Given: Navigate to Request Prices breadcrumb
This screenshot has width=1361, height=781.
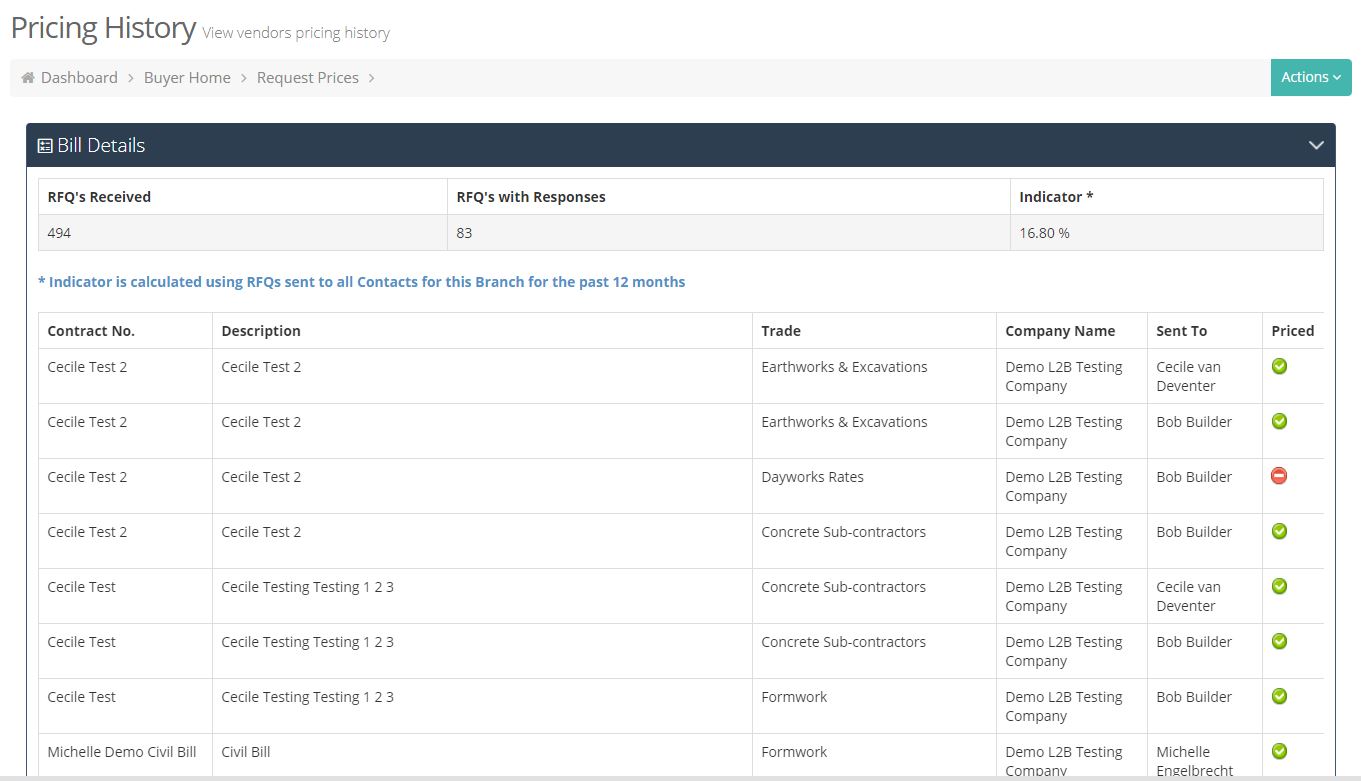Looking at the screenshot, I should coord(308,78).
